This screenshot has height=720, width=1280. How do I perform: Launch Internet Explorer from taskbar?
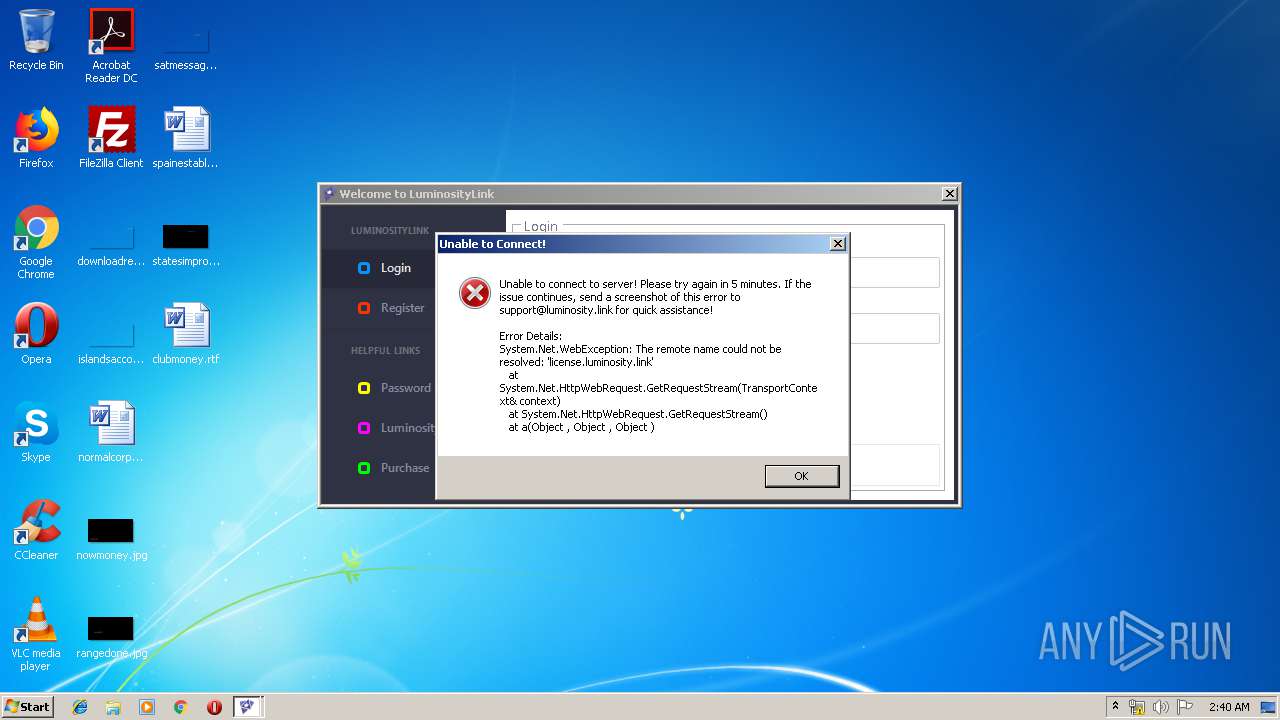(x=80, y=707)
